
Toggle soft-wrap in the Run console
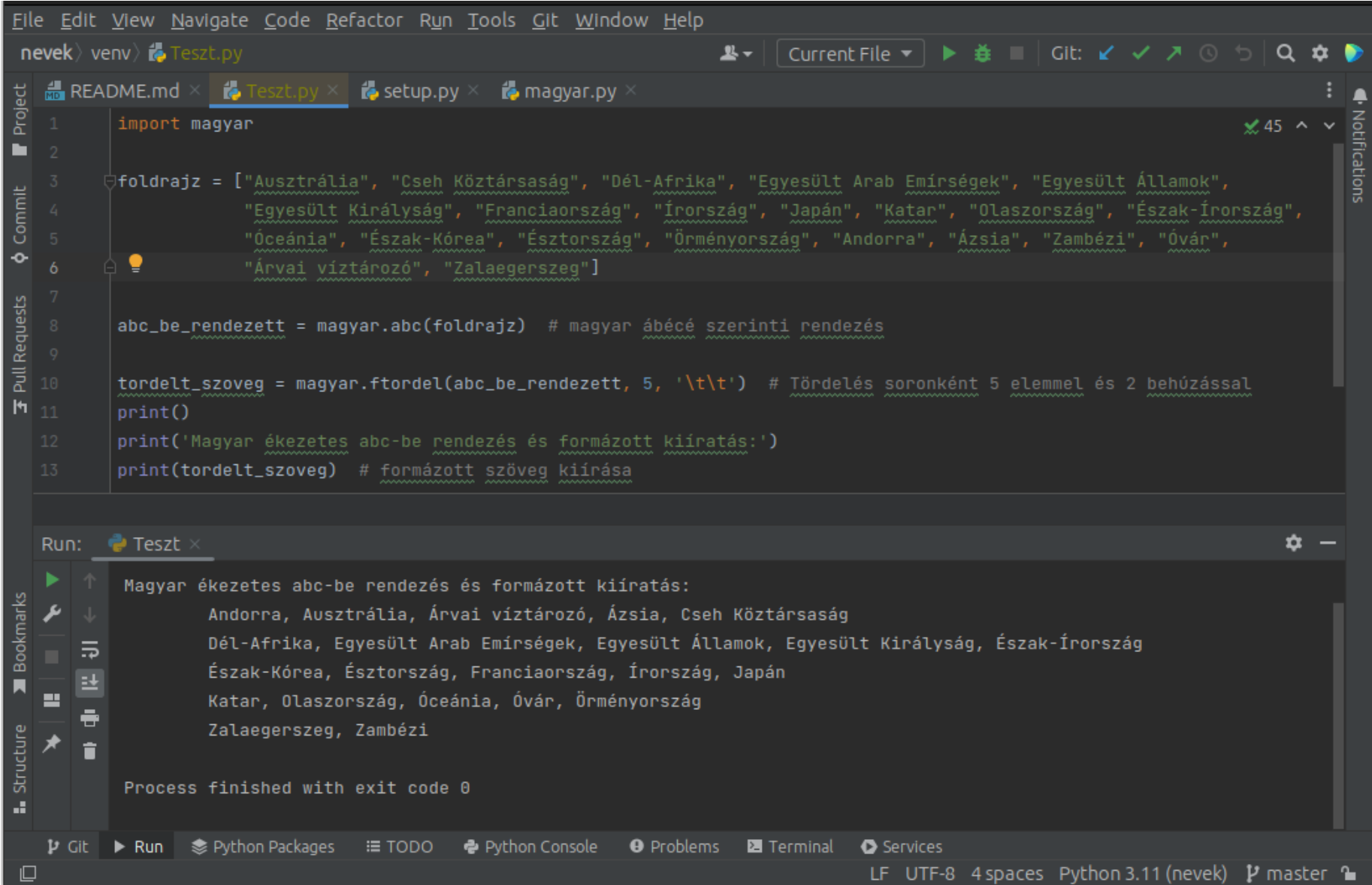pyautogui.click(x=89, y=651)
